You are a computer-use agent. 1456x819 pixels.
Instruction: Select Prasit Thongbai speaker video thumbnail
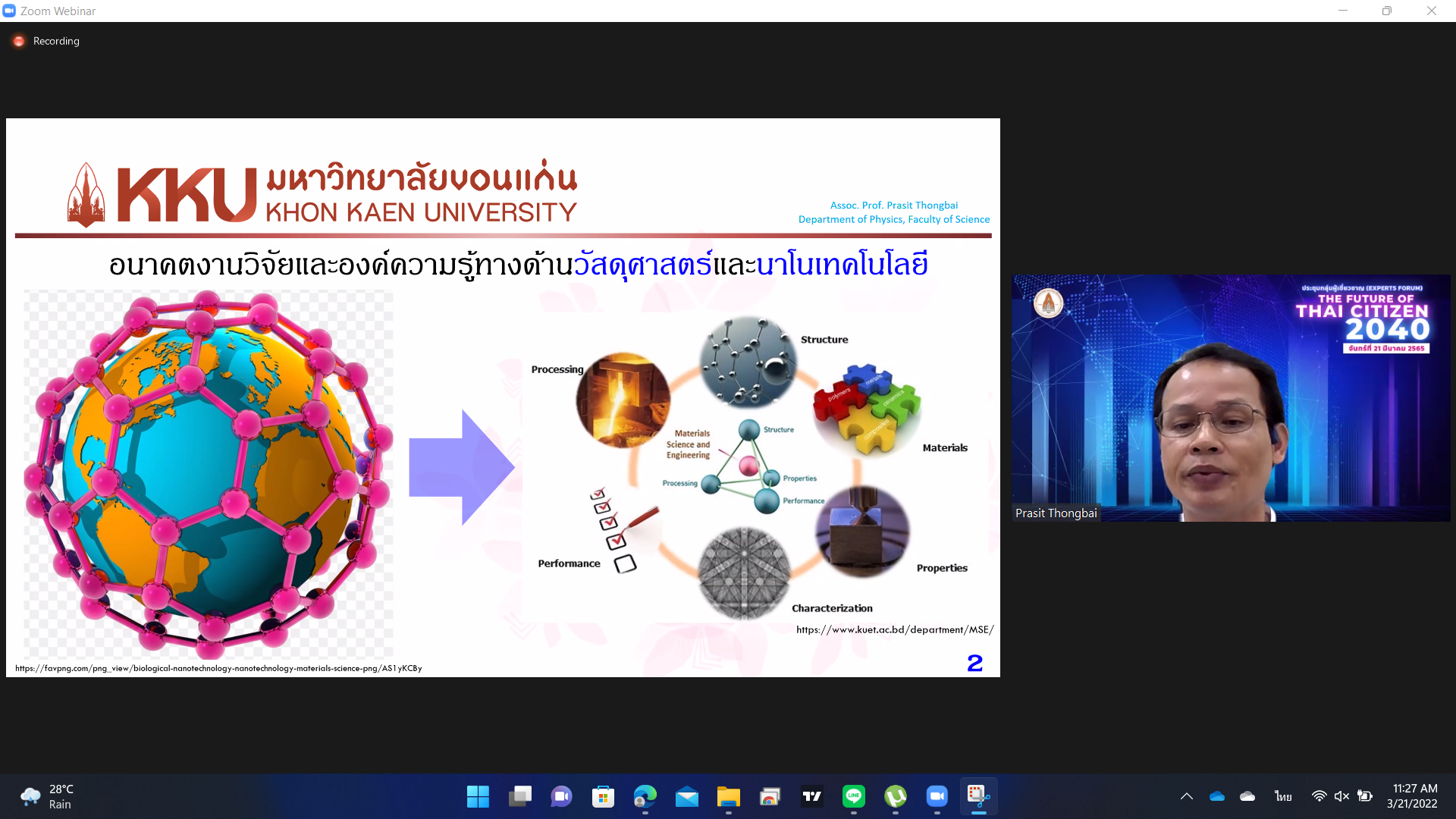pos(1230,398)
